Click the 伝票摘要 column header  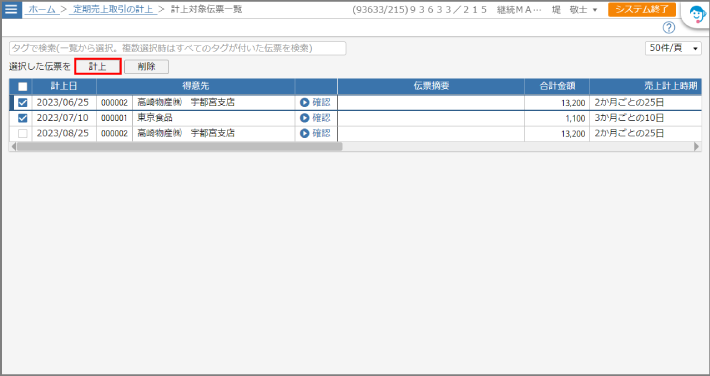(431, 87)
